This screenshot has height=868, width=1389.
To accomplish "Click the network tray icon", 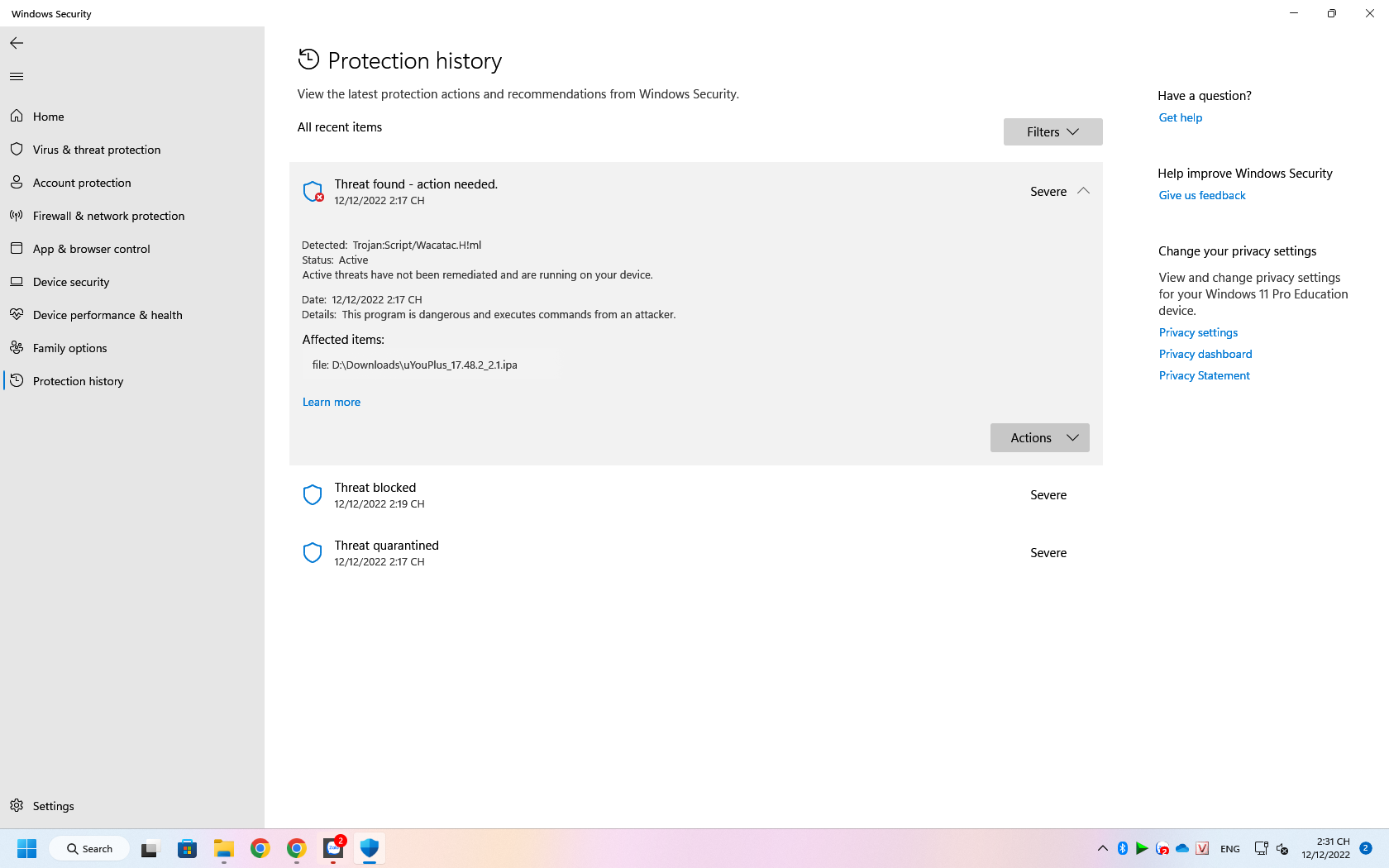I will click(x=1261, y=848).
